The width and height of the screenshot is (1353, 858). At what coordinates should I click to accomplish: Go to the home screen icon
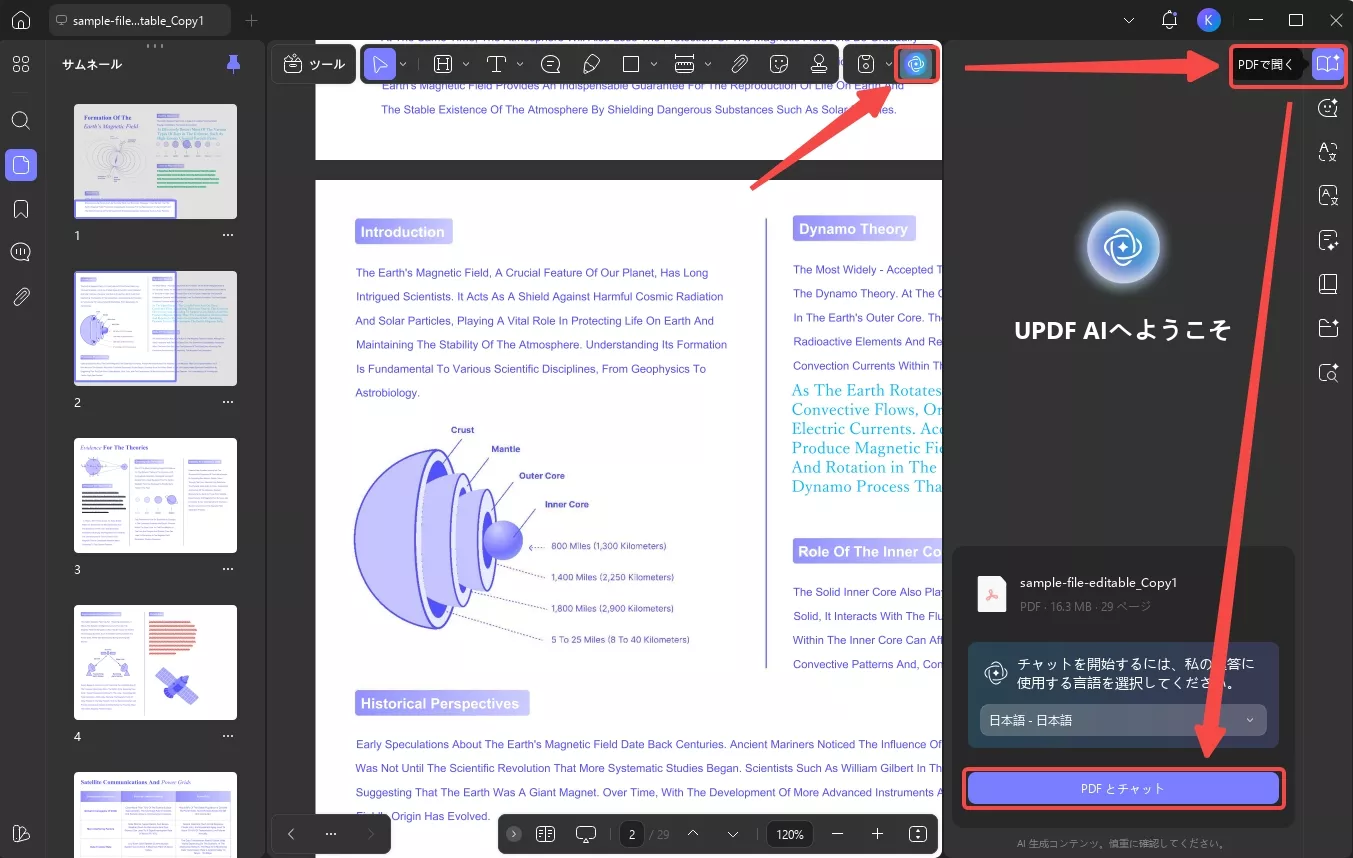(x=21, y=20)
